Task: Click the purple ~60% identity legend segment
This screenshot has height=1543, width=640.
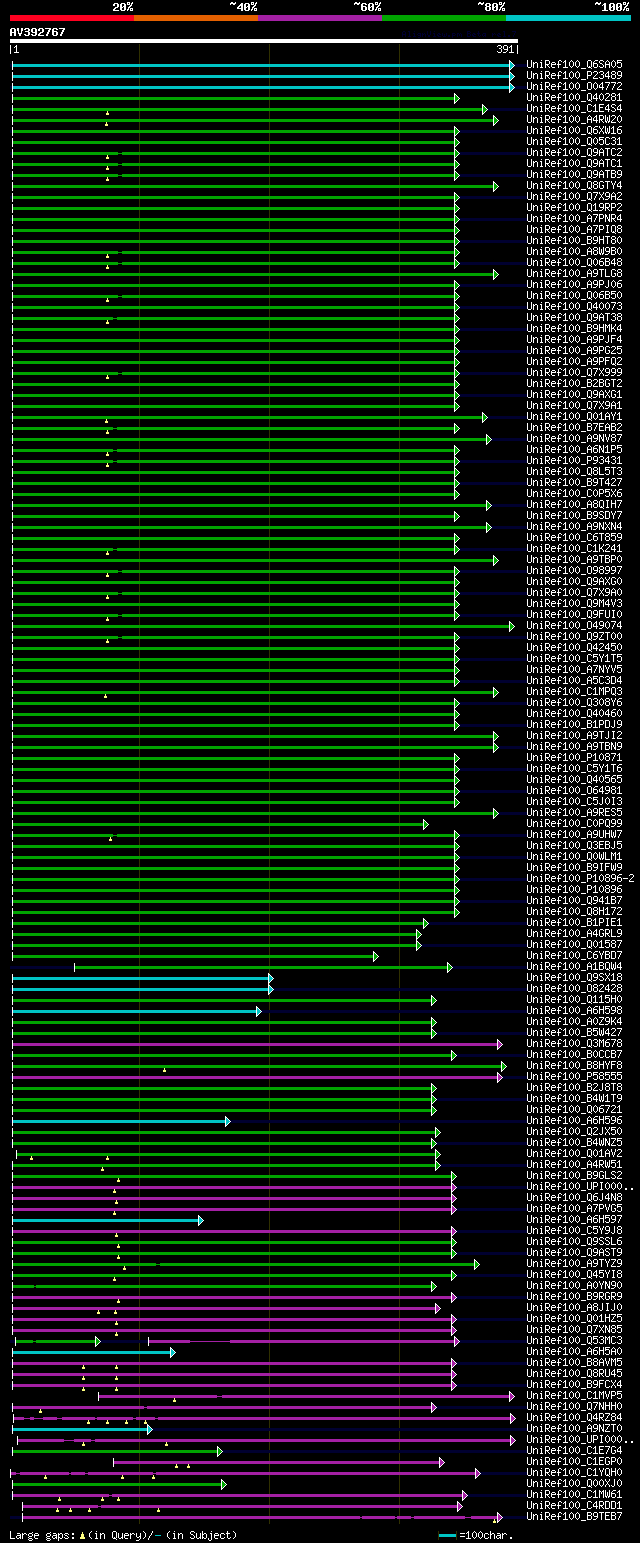Action: click(x=320, y=17)
